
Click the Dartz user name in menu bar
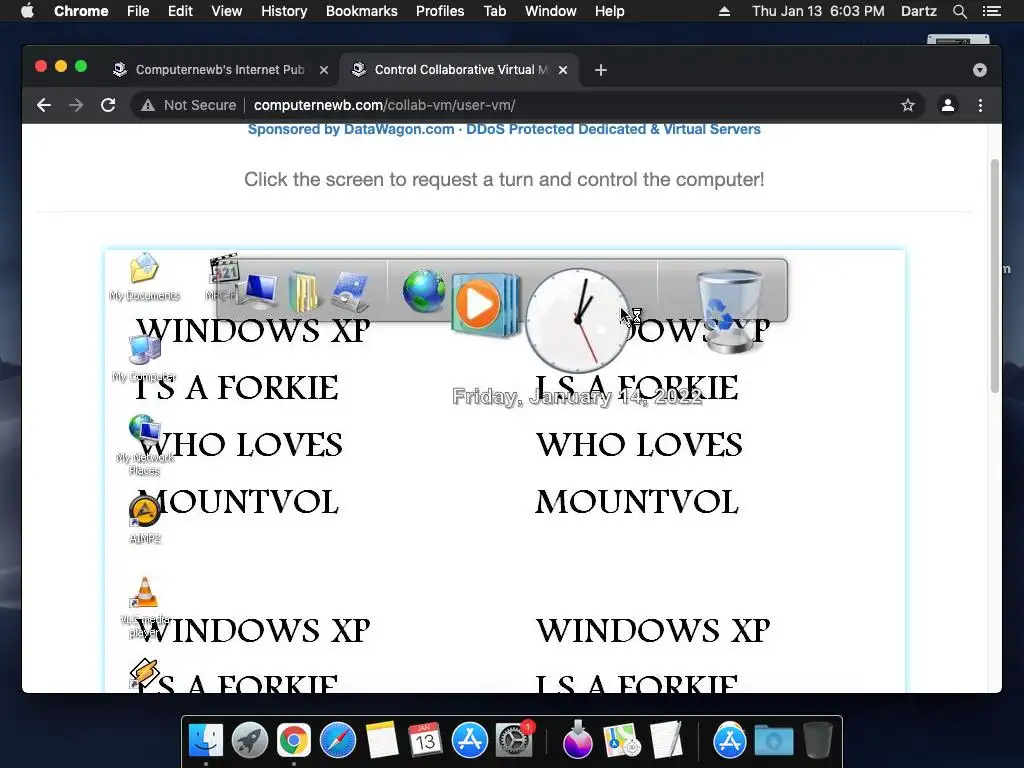[x=918, y=11]
